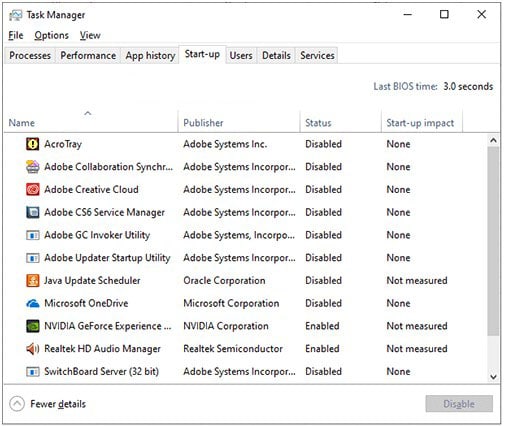505x426 pixels.
Task: Click the AcroTray app icon
Action: coord(32,144)
